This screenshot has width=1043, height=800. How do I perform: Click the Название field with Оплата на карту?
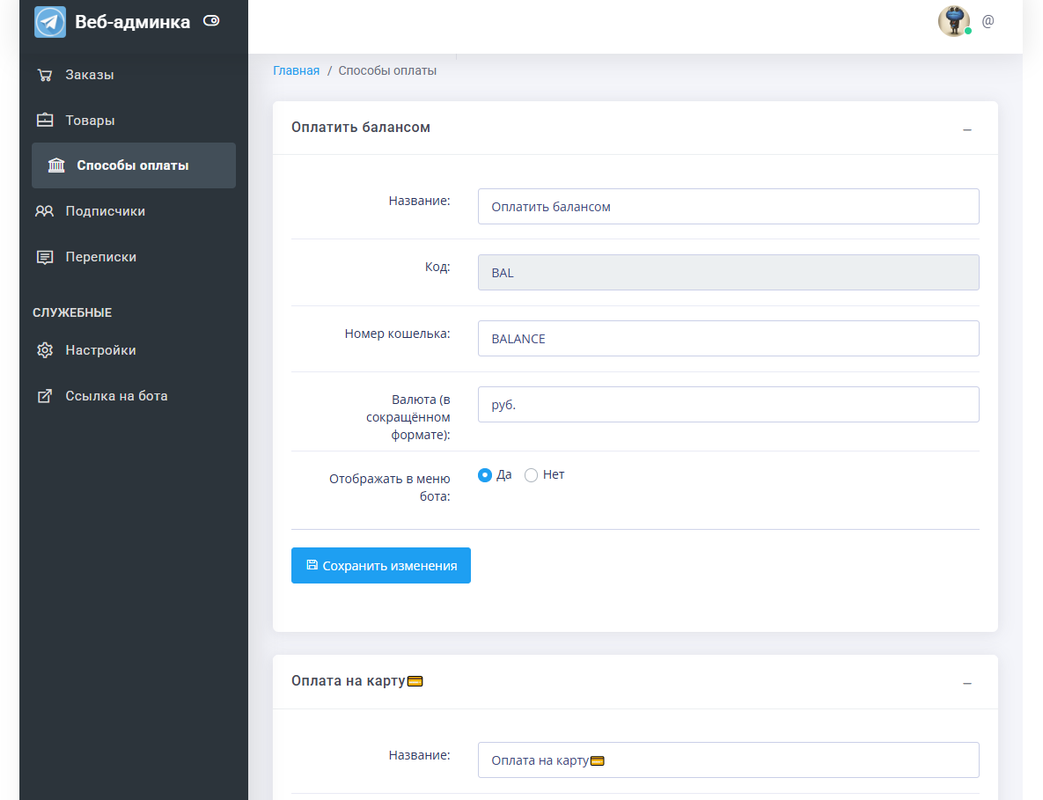pyautogui.click(x=728, y=760)
